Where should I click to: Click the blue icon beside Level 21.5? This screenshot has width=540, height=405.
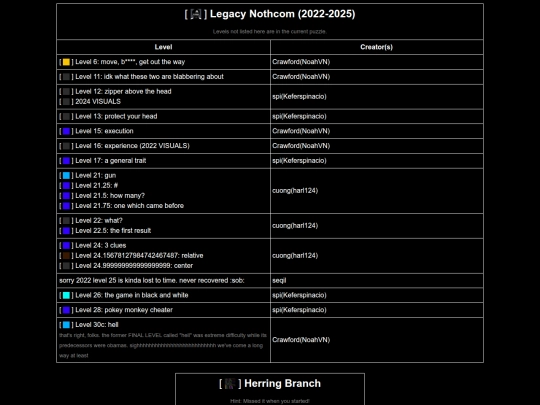pyautogui.click(x=66, y=196)
